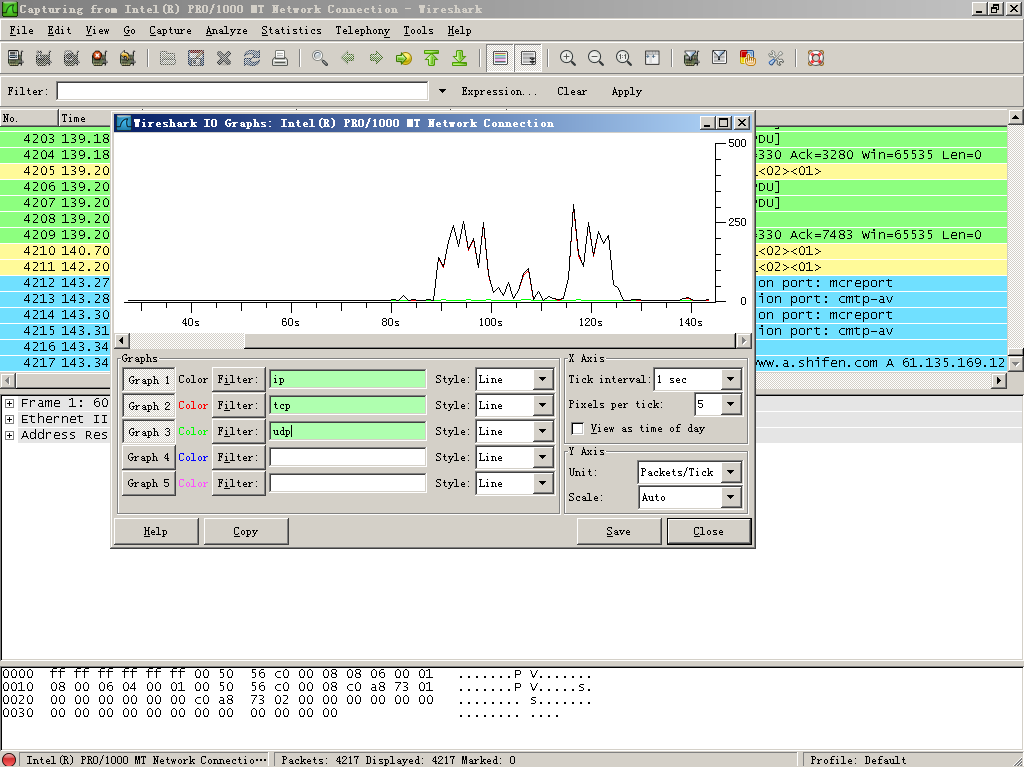This screenshot has width=1024, height=768.
Task: Toggle the Colorize Packet List icon
Action: coord(501,58)
